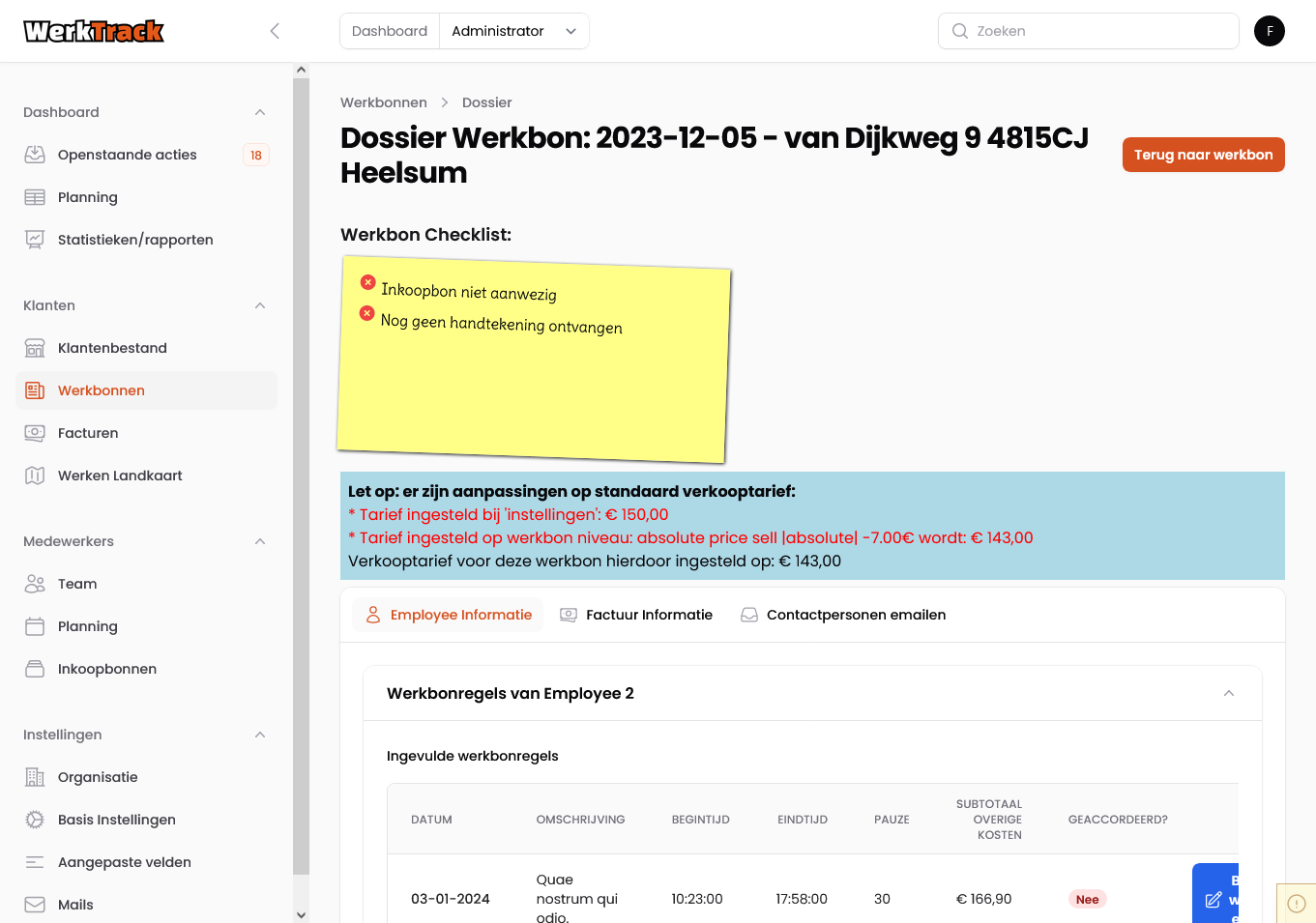
Task: Open the user profile avatar F
Action: (x=1269, y=31)
